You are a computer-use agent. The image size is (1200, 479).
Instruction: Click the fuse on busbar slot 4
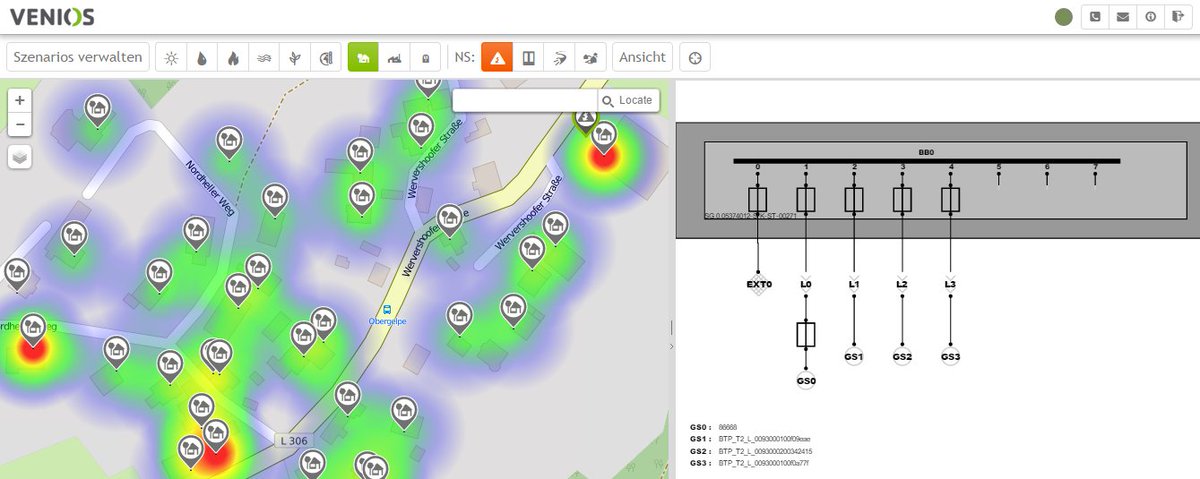[950, 200]
